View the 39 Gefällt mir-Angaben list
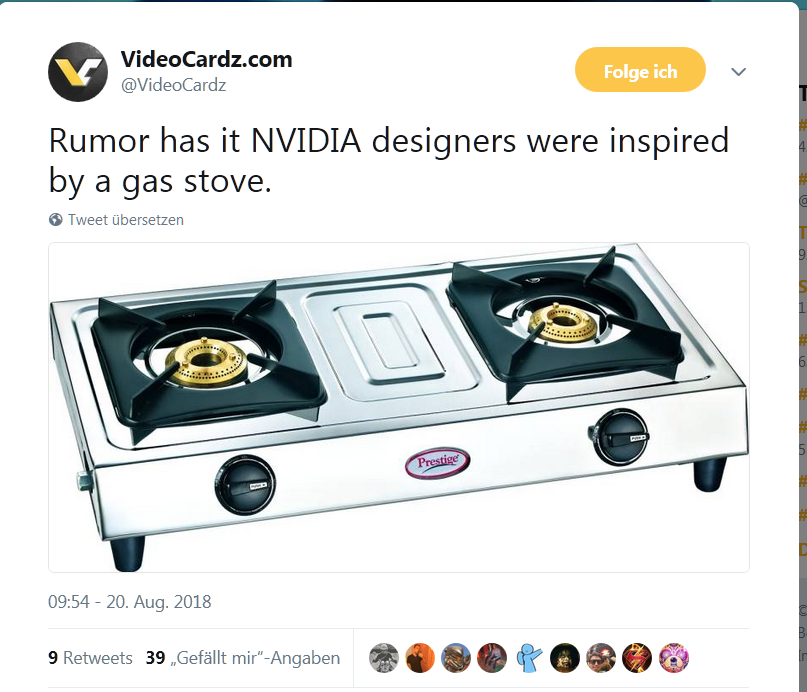The image size is (807, 692). (x=243, y=658)
